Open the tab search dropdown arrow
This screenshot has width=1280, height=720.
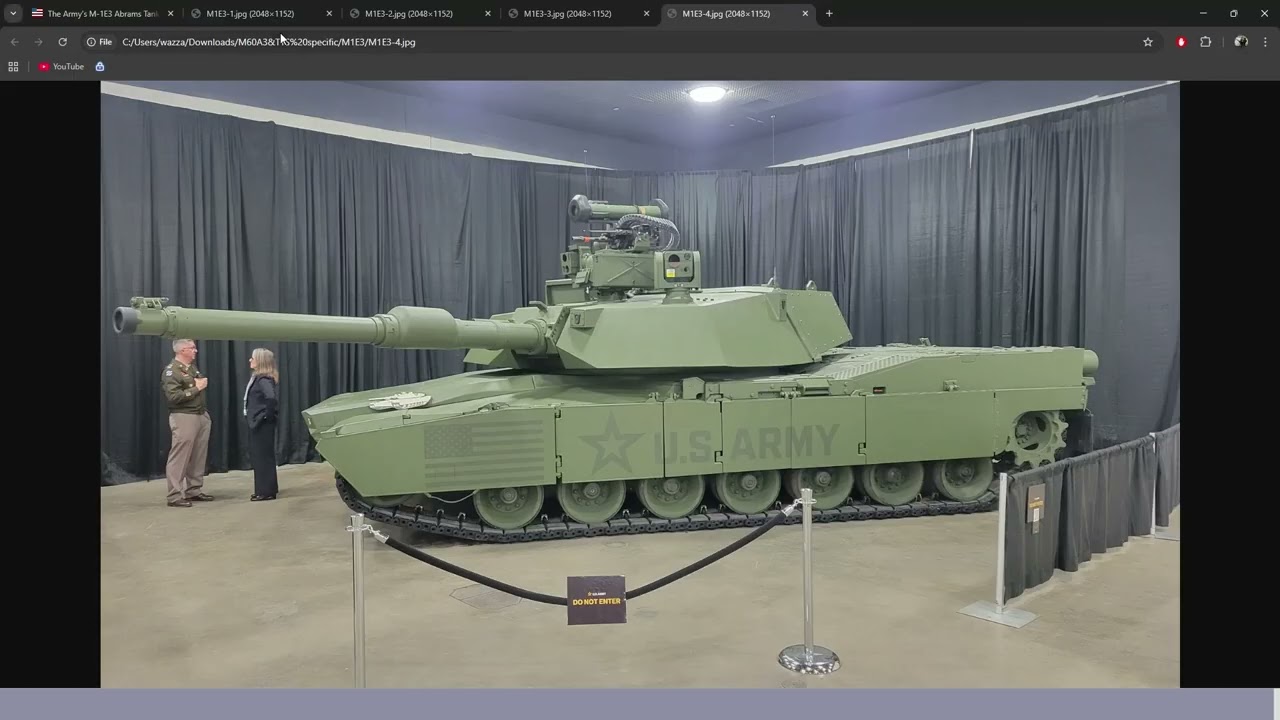[13, 13]
